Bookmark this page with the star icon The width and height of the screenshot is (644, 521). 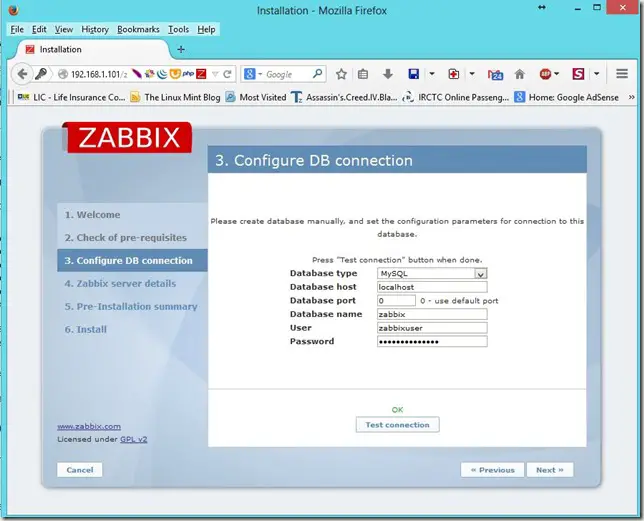pyautogui.click(x=341, y=74)
